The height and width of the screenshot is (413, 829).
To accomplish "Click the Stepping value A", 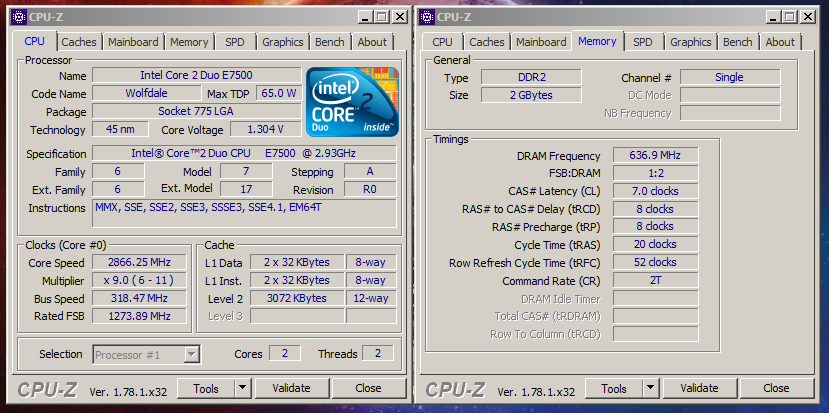I will pyautogui.click(x=370, y=171).
